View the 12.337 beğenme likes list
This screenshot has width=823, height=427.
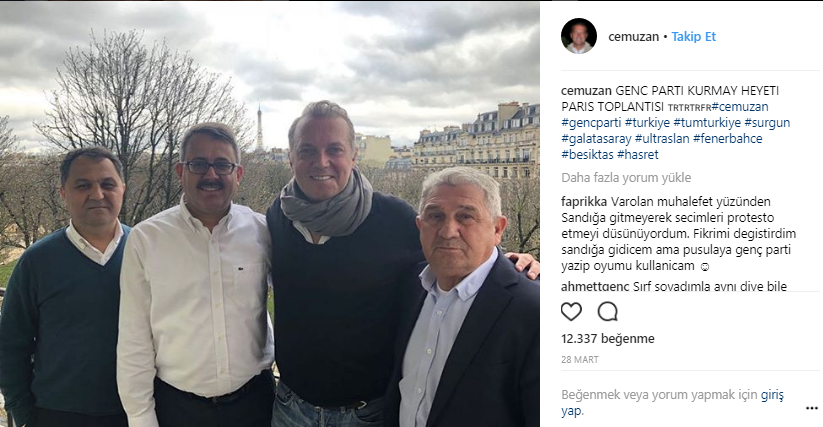608,339
